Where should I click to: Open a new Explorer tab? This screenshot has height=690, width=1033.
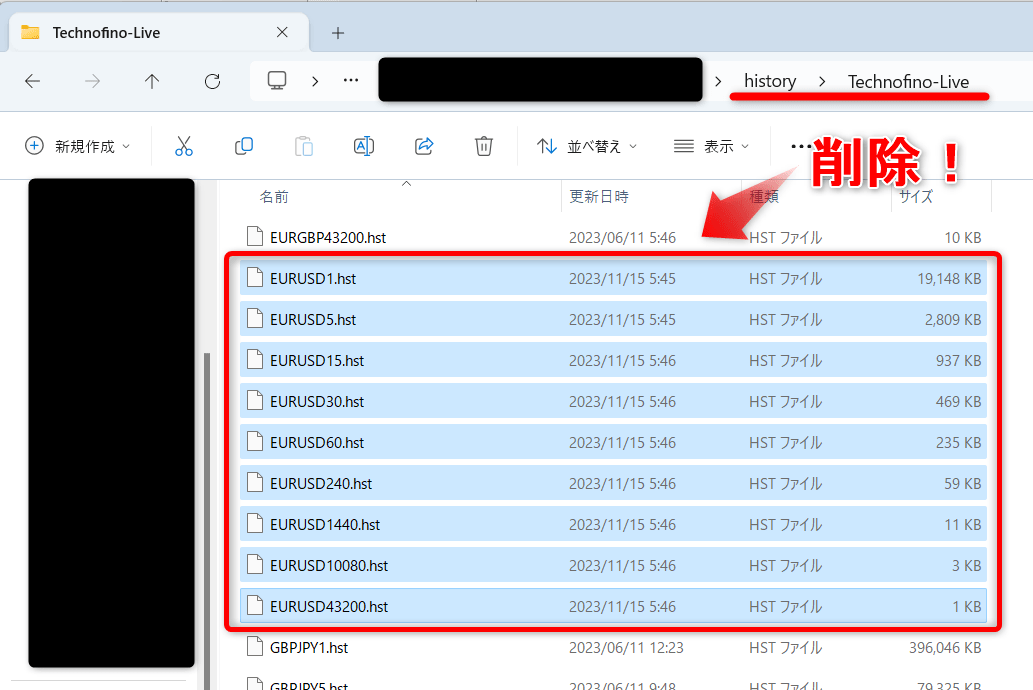tap(337, 32)
